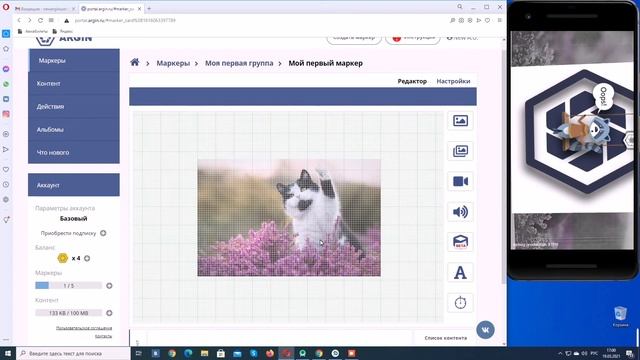Screen dimensions: 640x360
Task: Open the Пользовательское соглашение link
Action: (84, 328)
